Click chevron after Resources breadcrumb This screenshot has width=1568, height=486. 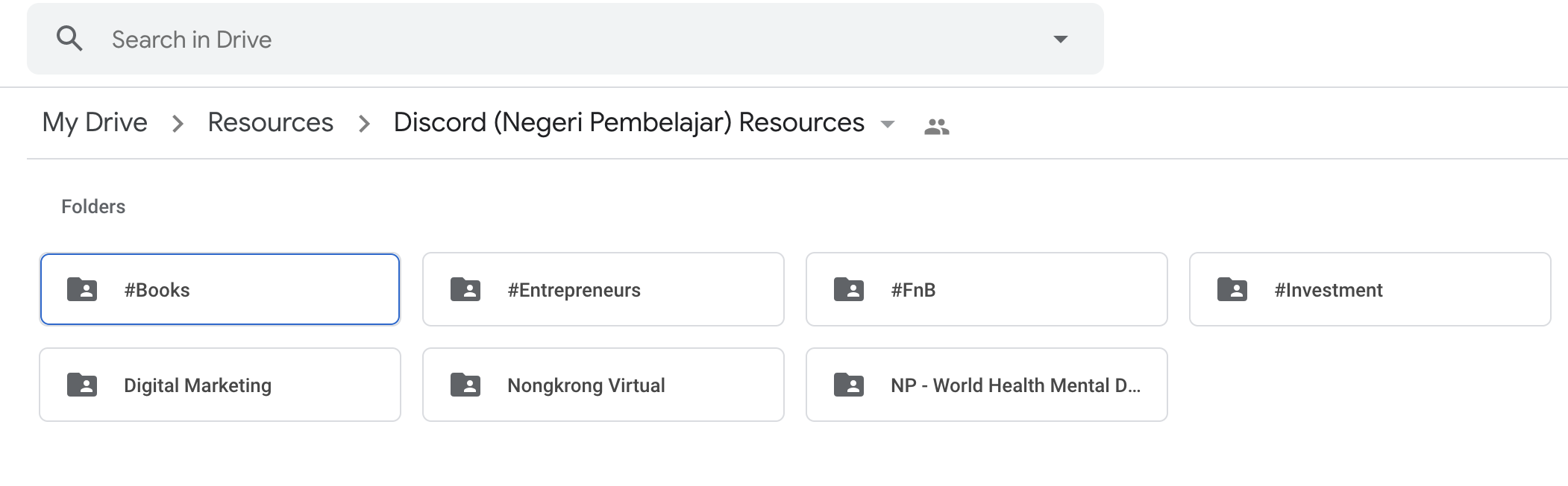pyautogui.click(x=364, y=124)
